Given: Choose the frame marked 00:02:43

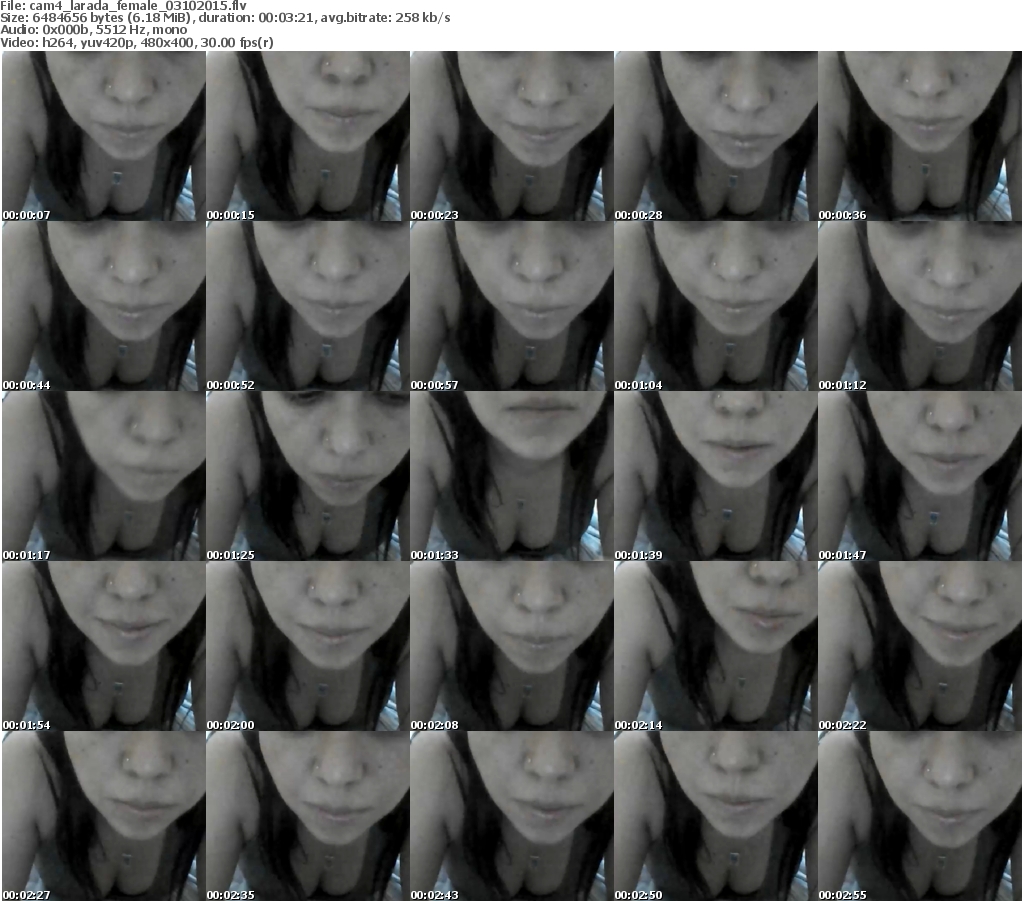Looking at the screenshot, I should click(512, 816).
